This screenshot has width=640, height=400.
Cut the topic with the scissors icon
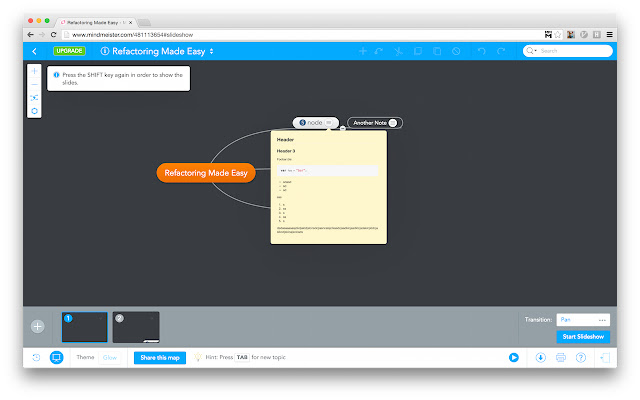click(x=398, y=51)
